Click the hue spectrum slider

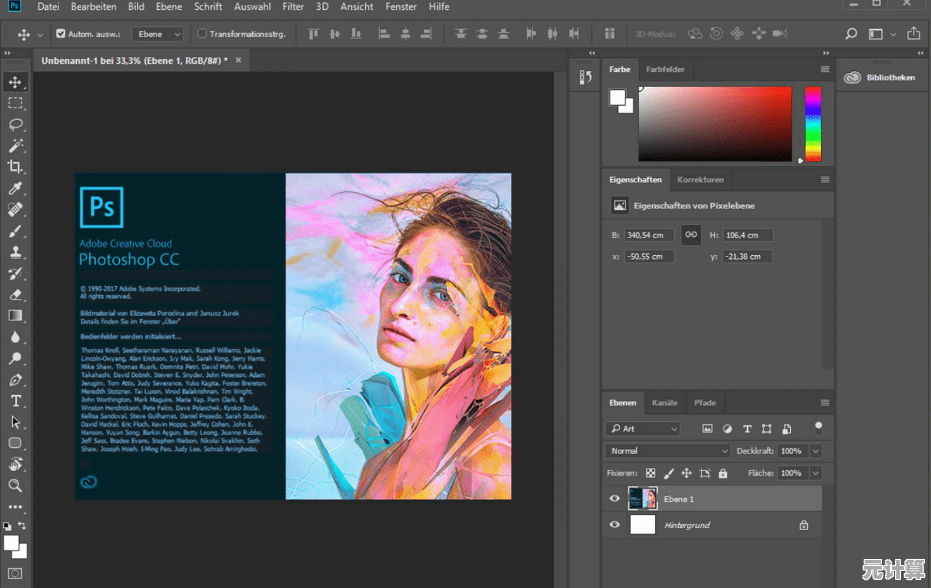pos(813,123)
